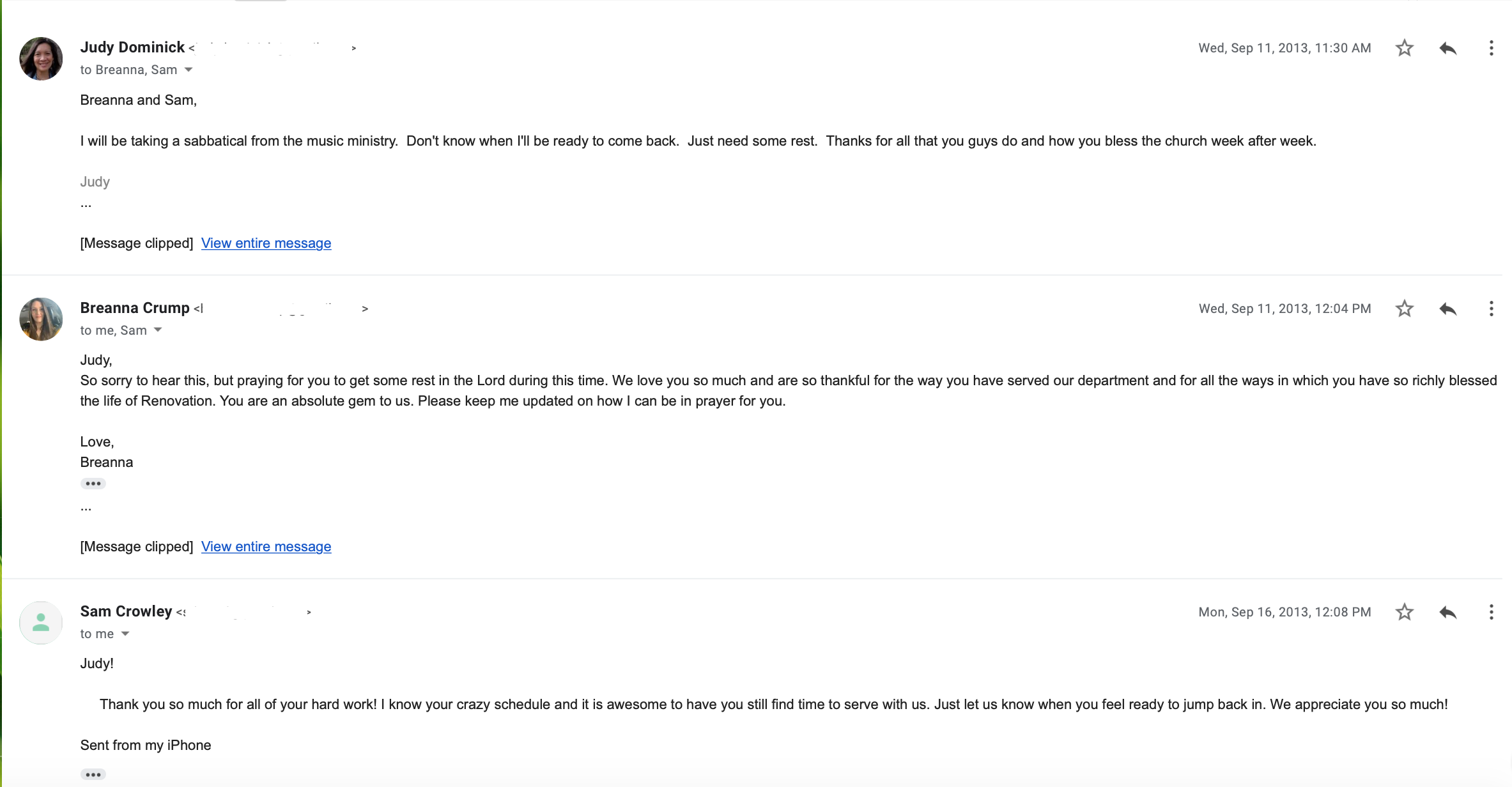Expand recipient details for 'to me, Sam'

158,330
